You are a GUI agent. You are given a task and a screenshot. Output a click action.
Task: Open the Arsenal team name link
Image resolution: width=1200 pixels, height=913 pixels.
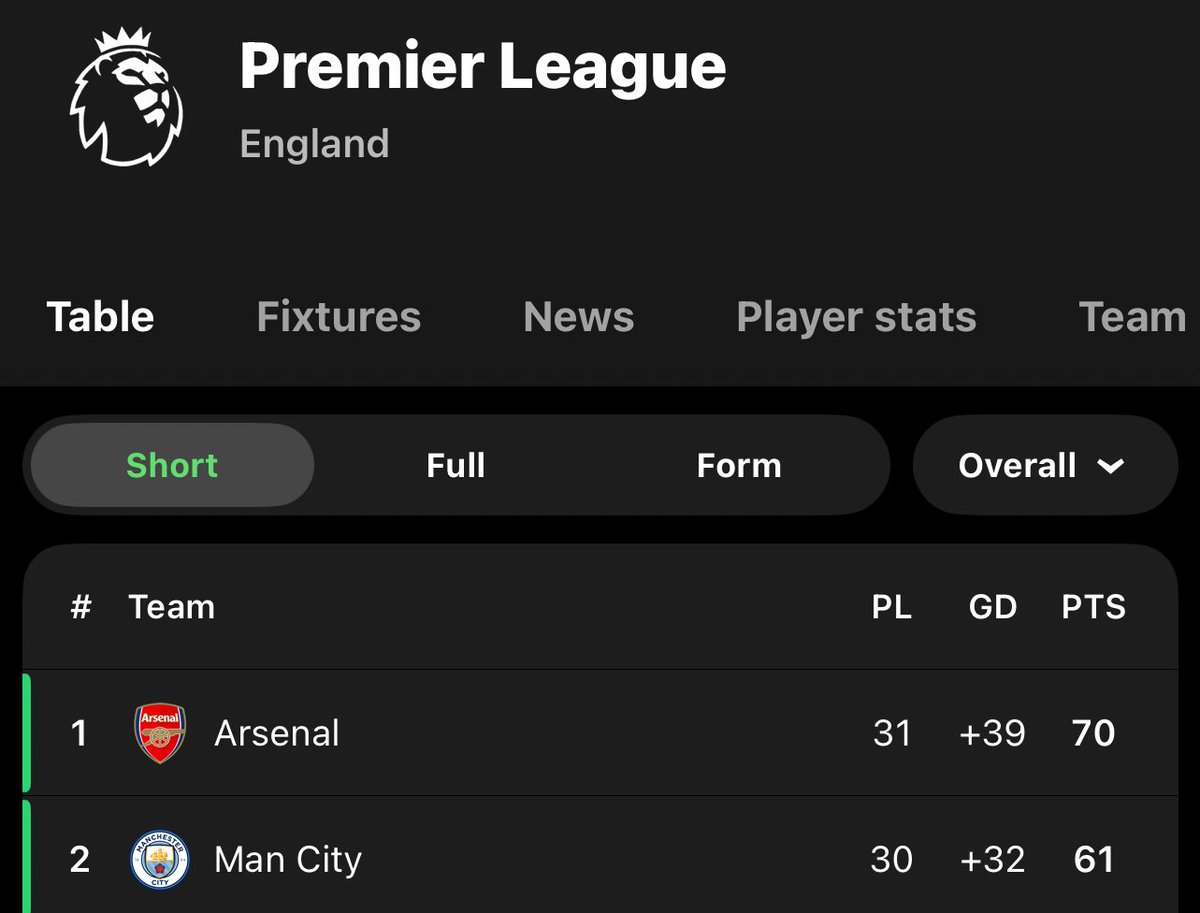277,733
